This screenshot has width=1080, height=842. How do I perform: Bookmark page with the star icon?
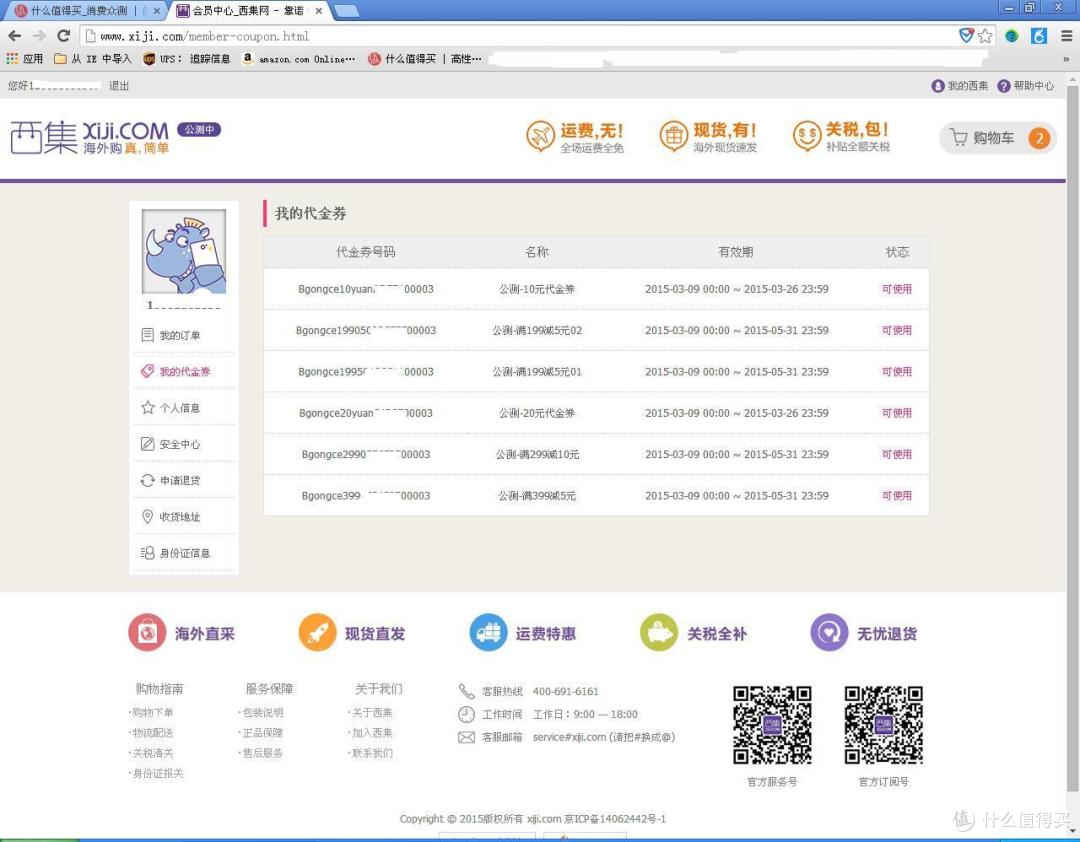pos(986,36)
